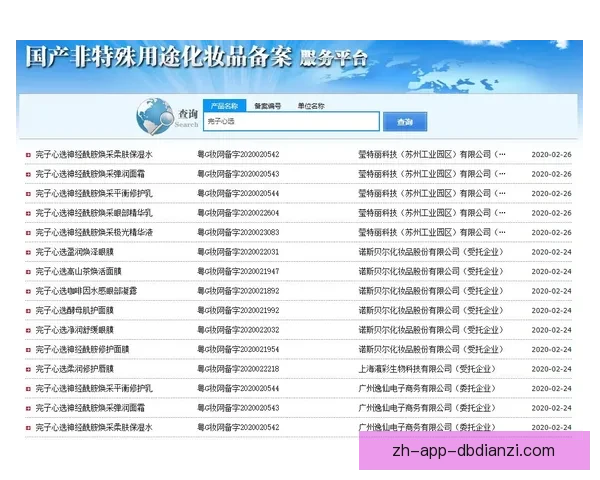Click filing number 粤G妆网备字2020021992
The height and width of the screenshot is (480, 600).
click(238, 310)
